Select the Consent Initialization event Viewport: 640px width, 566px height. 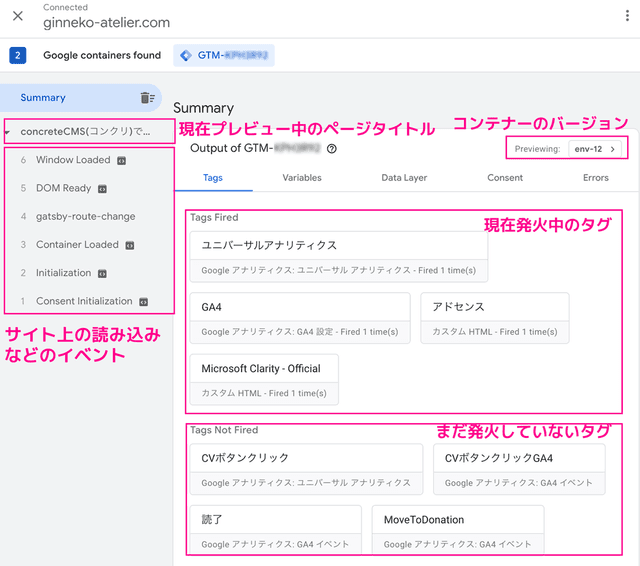(x=84, y=301)
